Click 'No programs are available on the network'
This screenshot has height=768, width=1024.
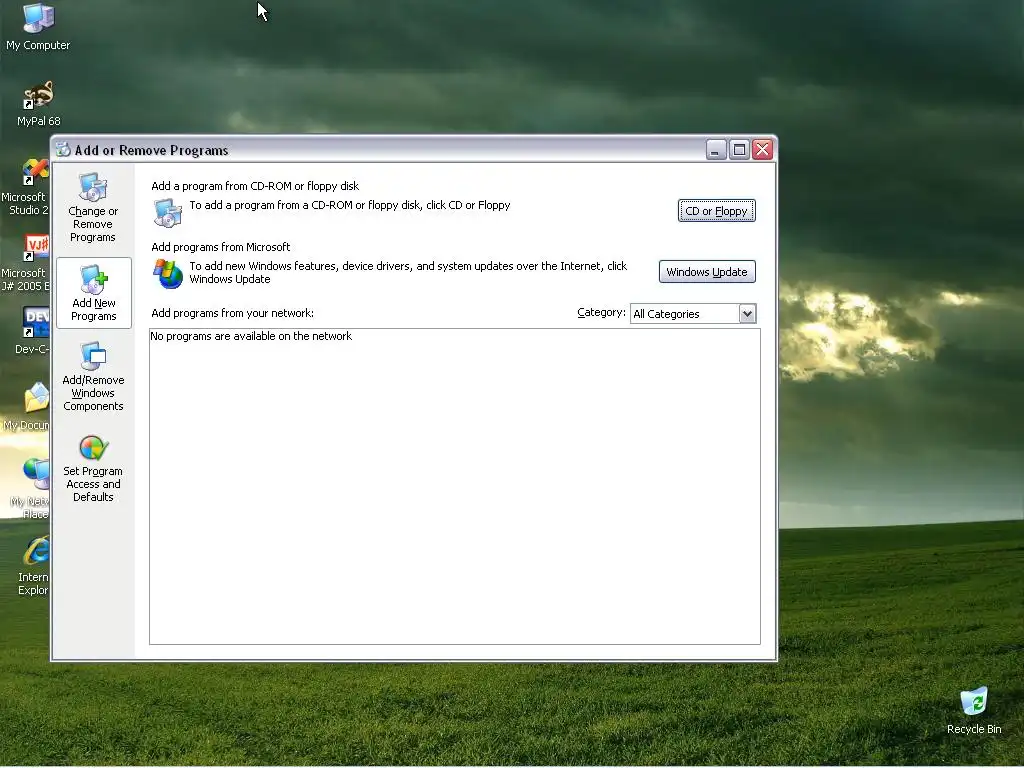click(x=251, y=336)
